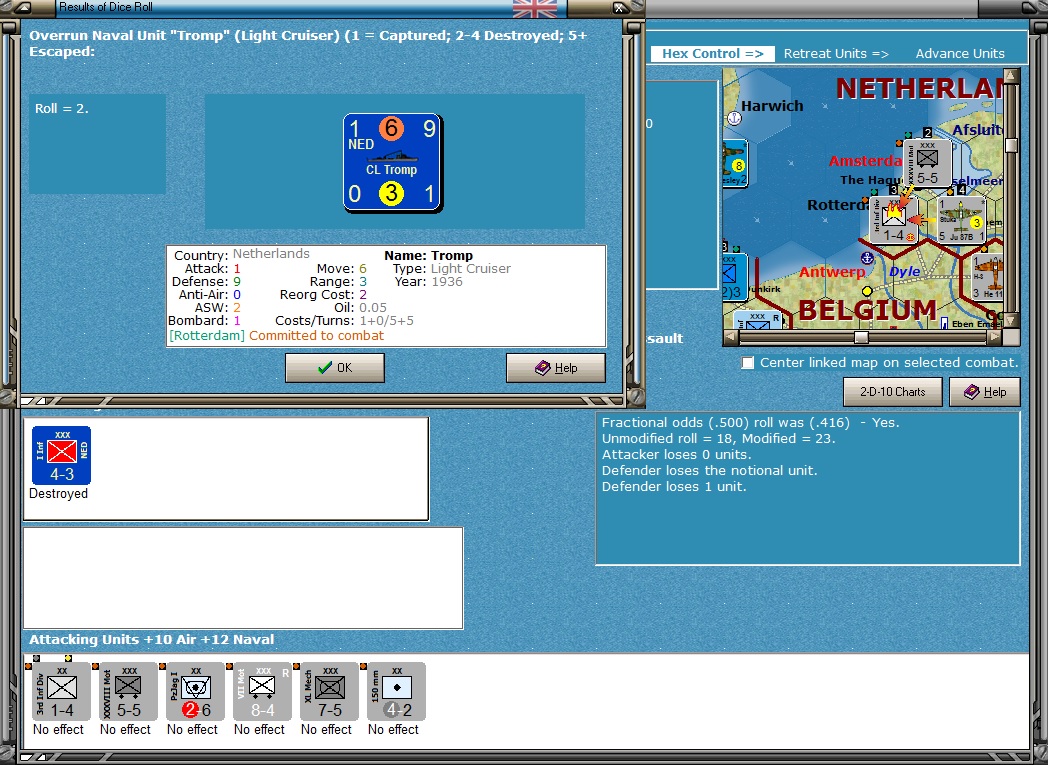Image resolution: width=1048 pixels, height=765 pixels.
Task: Click the '[Rotterdam] Committed to combat' status line
Action: (x=277, y=336)
